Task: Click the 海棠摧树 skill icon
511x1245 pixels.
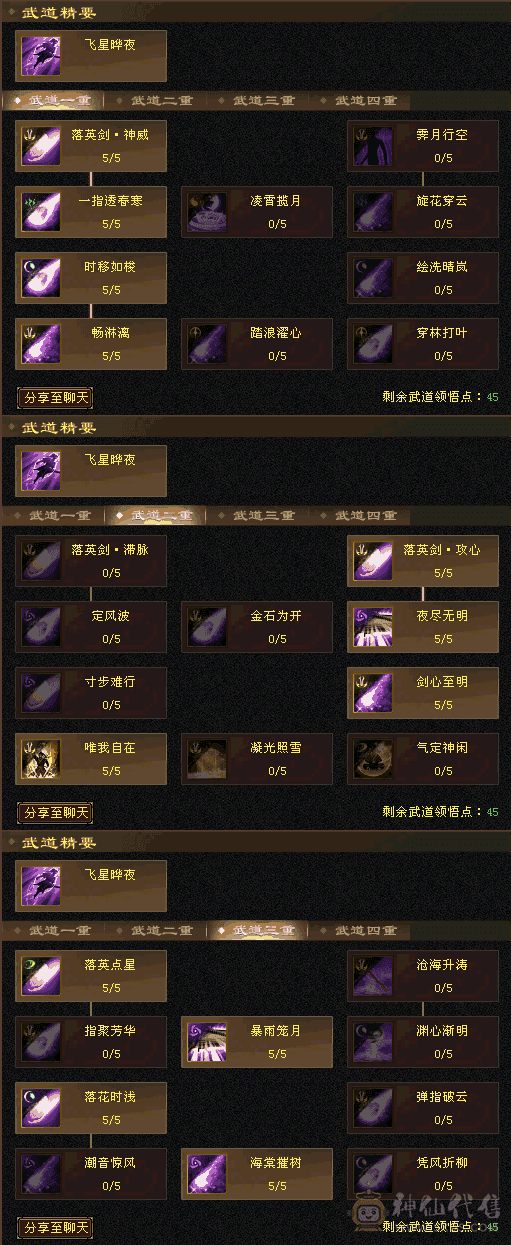Action: (207, 1173)
